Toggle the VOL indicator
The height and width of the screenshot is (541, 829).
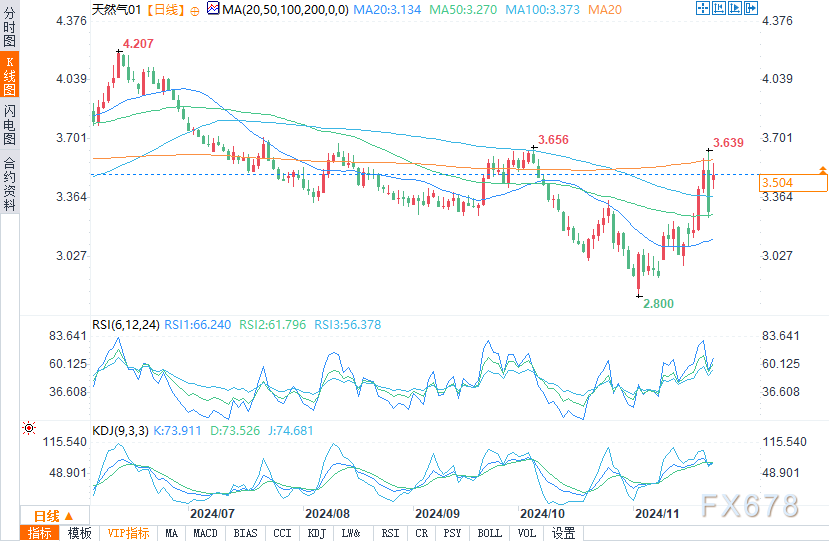(527, 533)
